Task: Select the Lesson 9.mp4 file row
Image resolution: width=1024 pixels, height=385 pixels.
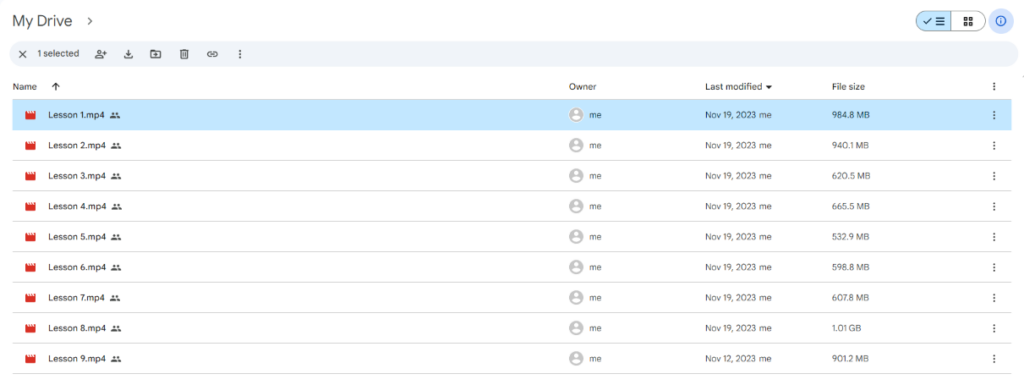Action: [511, 358]
